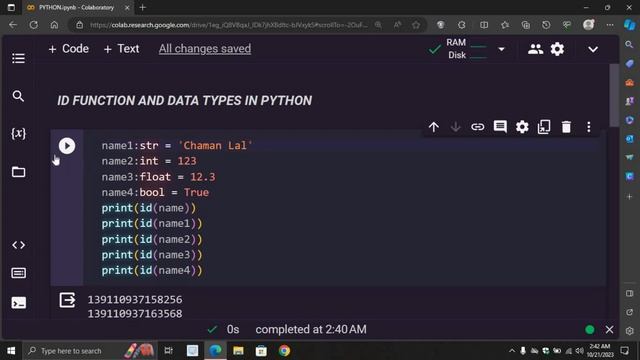Open notebook settings gear
Viewport: 640px width, 360px height.
pyautogui.click(x=557, y=49)
